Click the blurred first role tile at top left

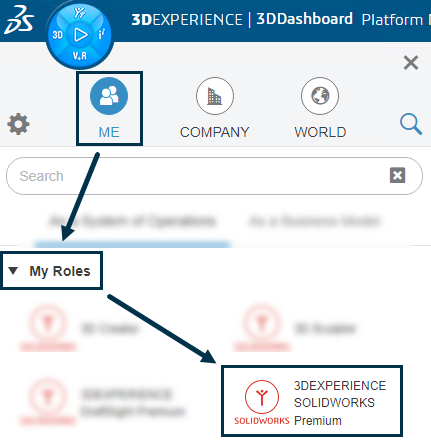(x=80, y=328)
